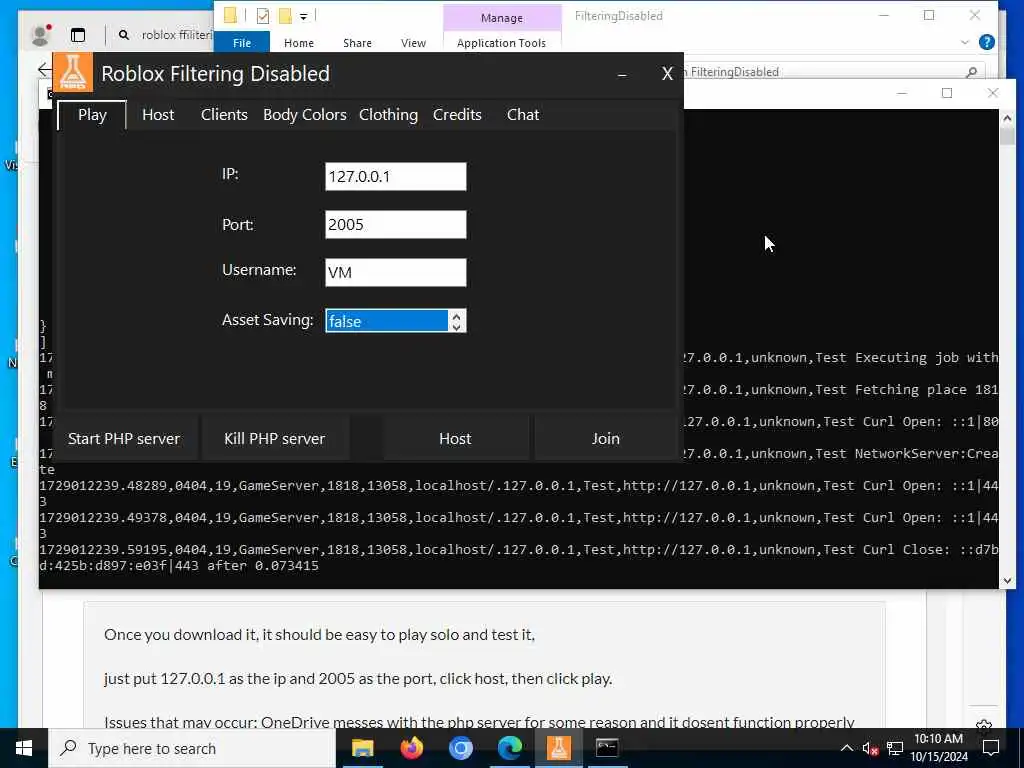
Task: Open Share ribbon tab in File Explorer
Action: click(357, 42)
